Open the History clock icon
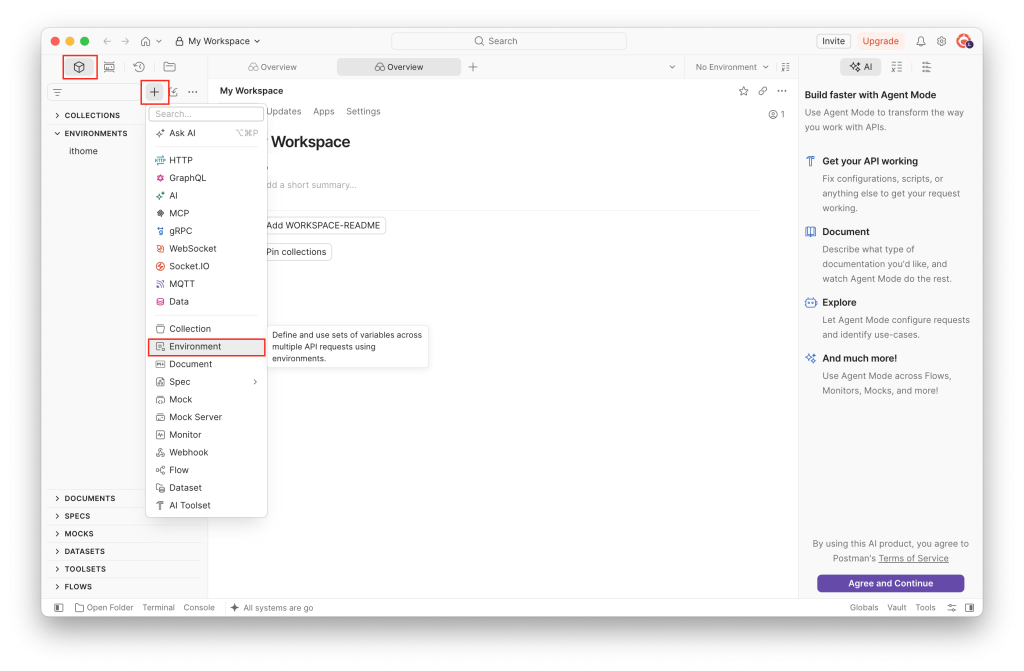 (139, 67)
